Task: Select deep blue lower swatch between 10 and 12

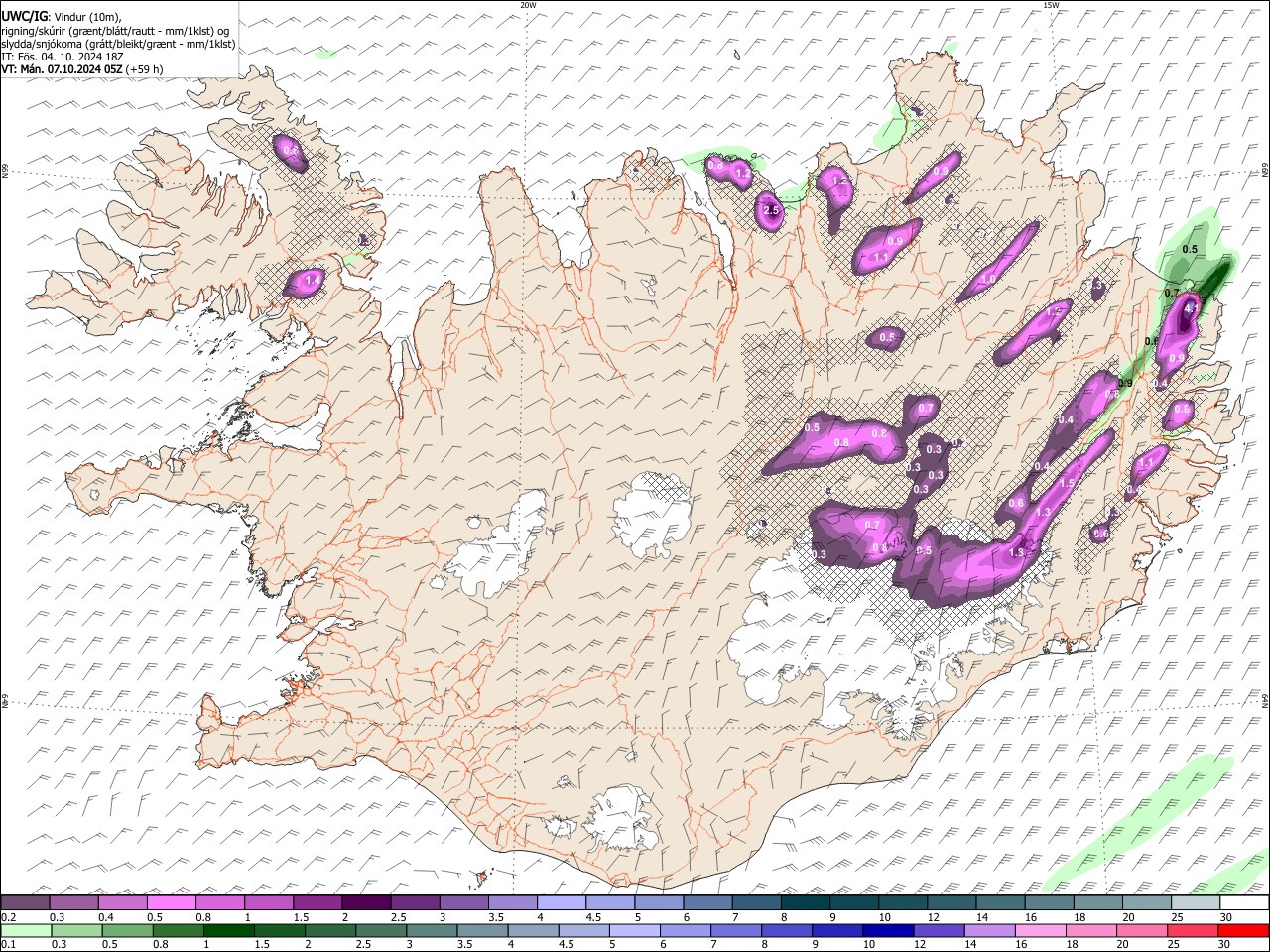Action: (x=887, y=930)
